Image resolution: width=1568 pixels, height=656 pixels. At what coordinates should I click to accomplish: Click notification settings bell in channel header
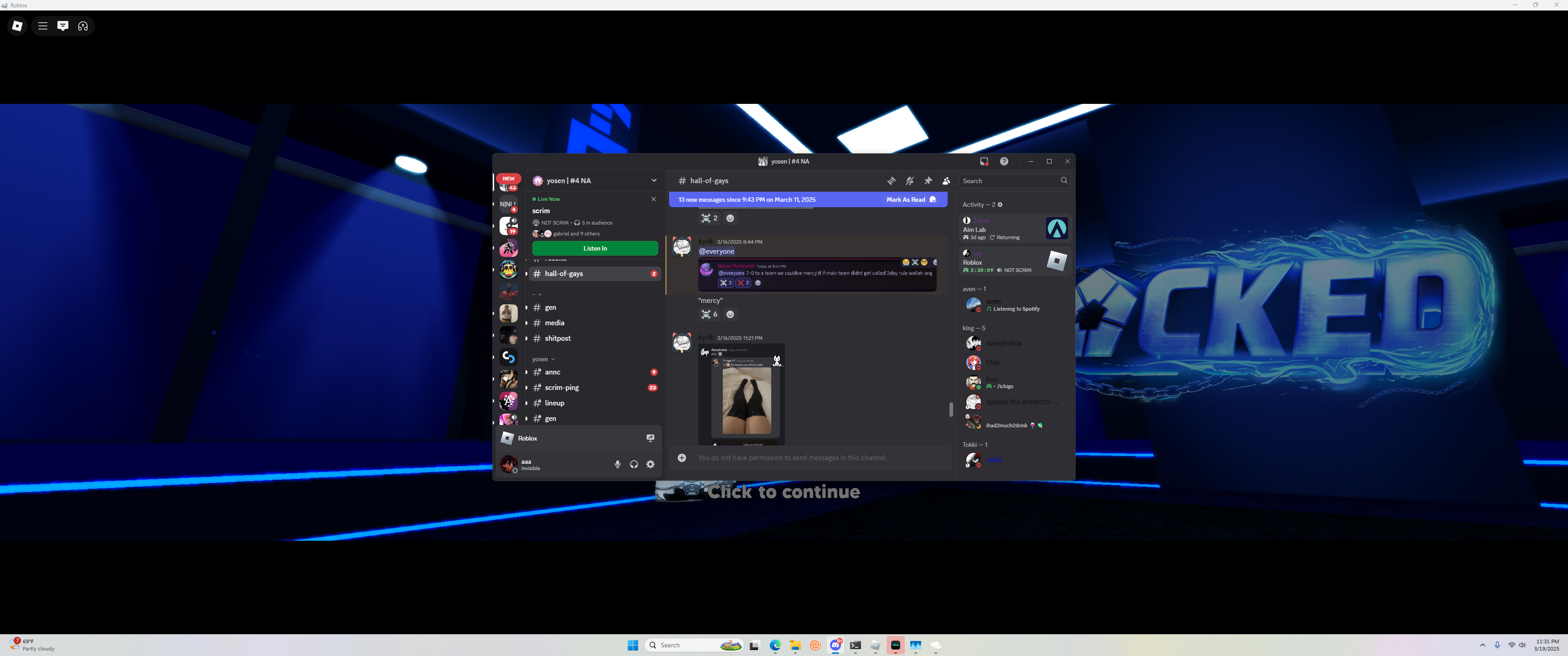909,181
